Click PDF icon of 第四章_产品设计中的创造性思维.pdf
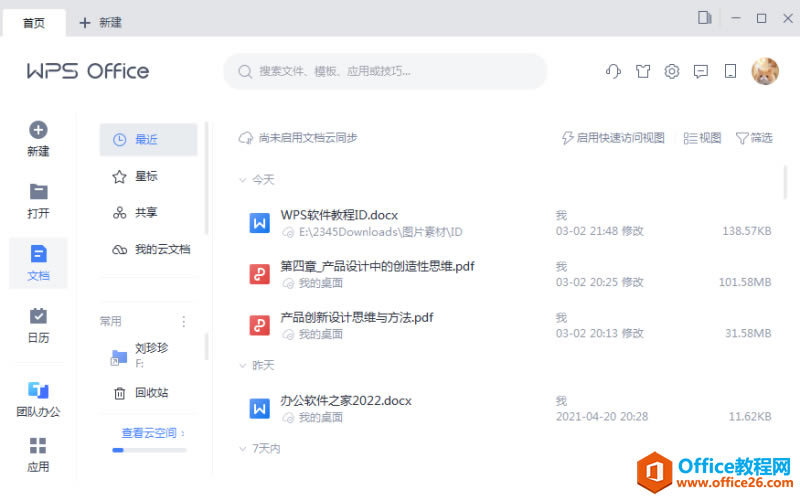Image resolution: width=800 pixels, height=500 pixels. pos(259,274)
